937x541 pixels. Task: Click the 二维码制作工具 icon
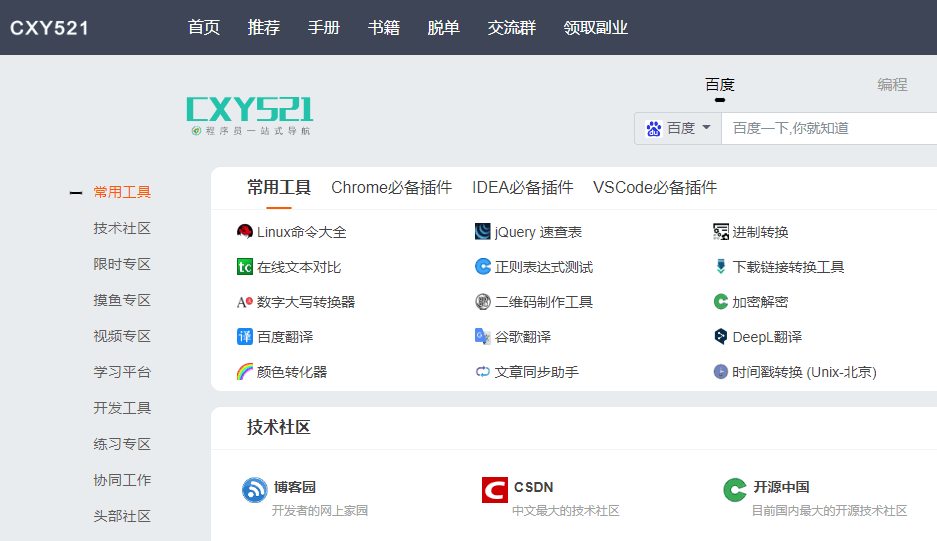483,302
